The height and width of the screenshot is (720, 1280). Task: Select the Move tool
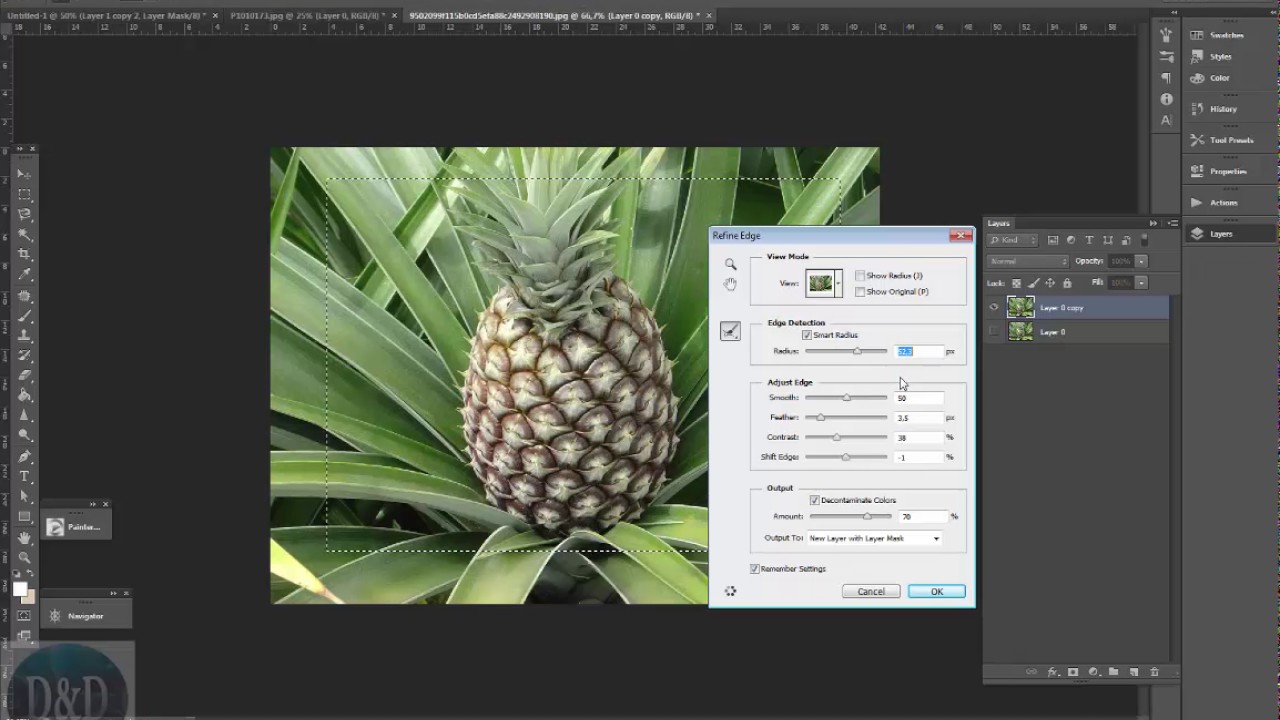coord(25,174)
